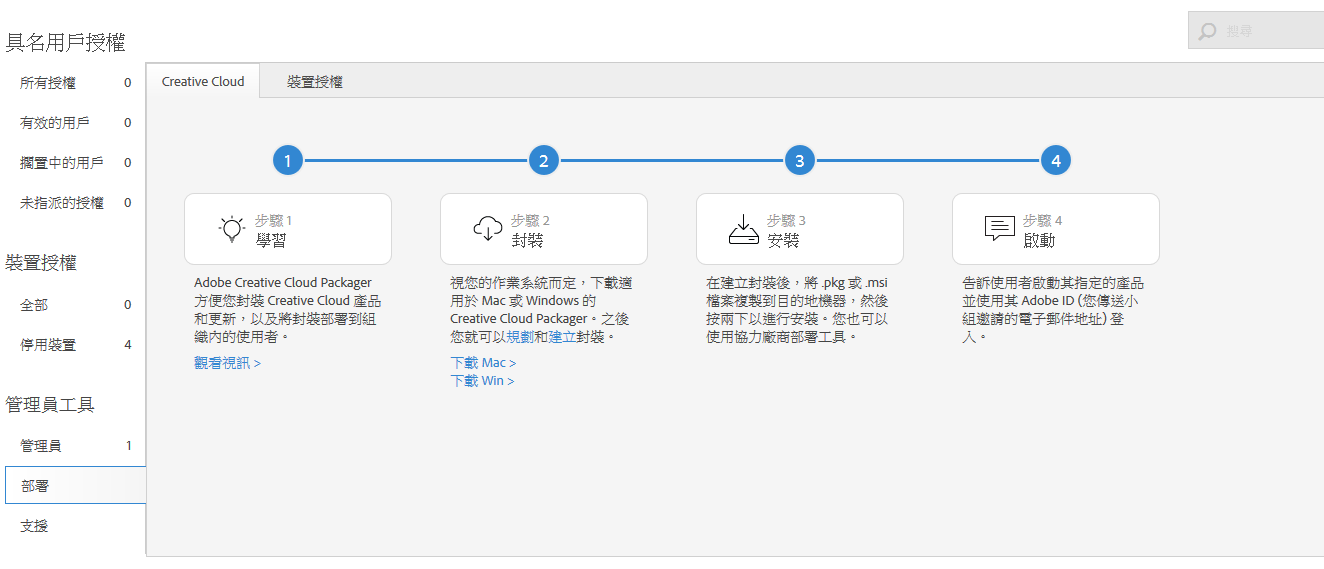
Task: Click the lightbulb icon in 學習 card
Action: click(231, 229)
